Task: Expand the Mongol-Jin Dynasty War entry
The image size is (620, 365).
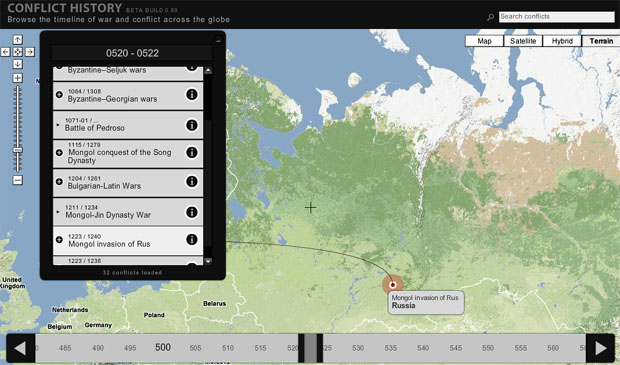Action: pyautogui.click(x=58, y=212)
